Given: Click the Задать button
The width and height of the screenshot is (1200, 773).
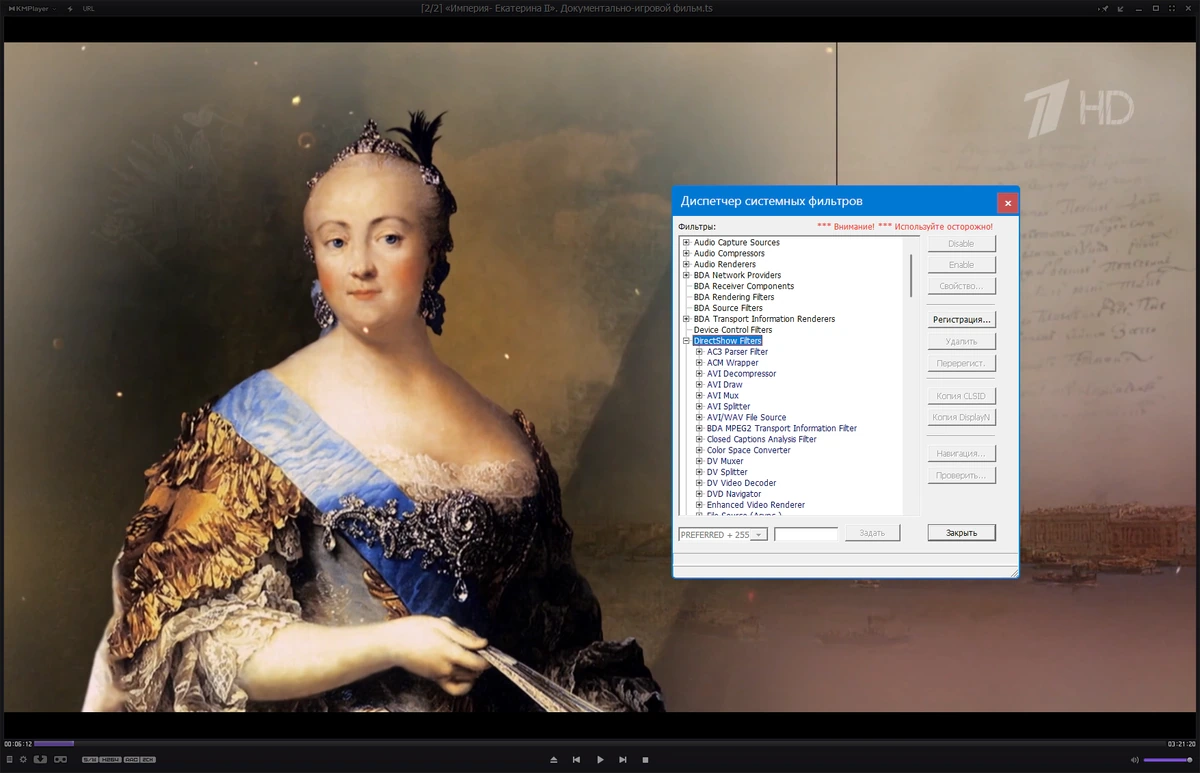Looking at the screenshot, I should [872, 533].
